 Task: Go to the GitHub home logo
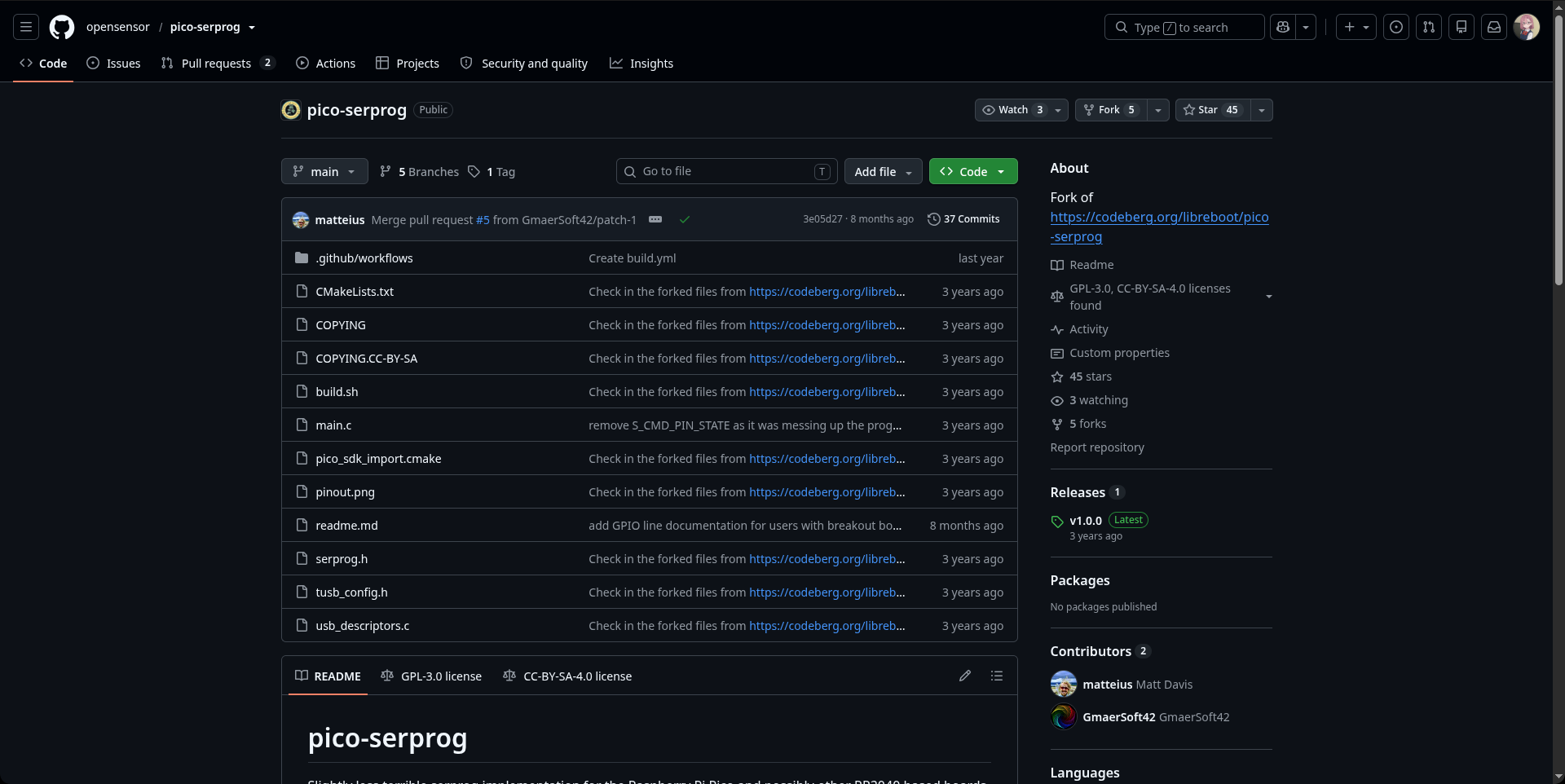point(62,27)
